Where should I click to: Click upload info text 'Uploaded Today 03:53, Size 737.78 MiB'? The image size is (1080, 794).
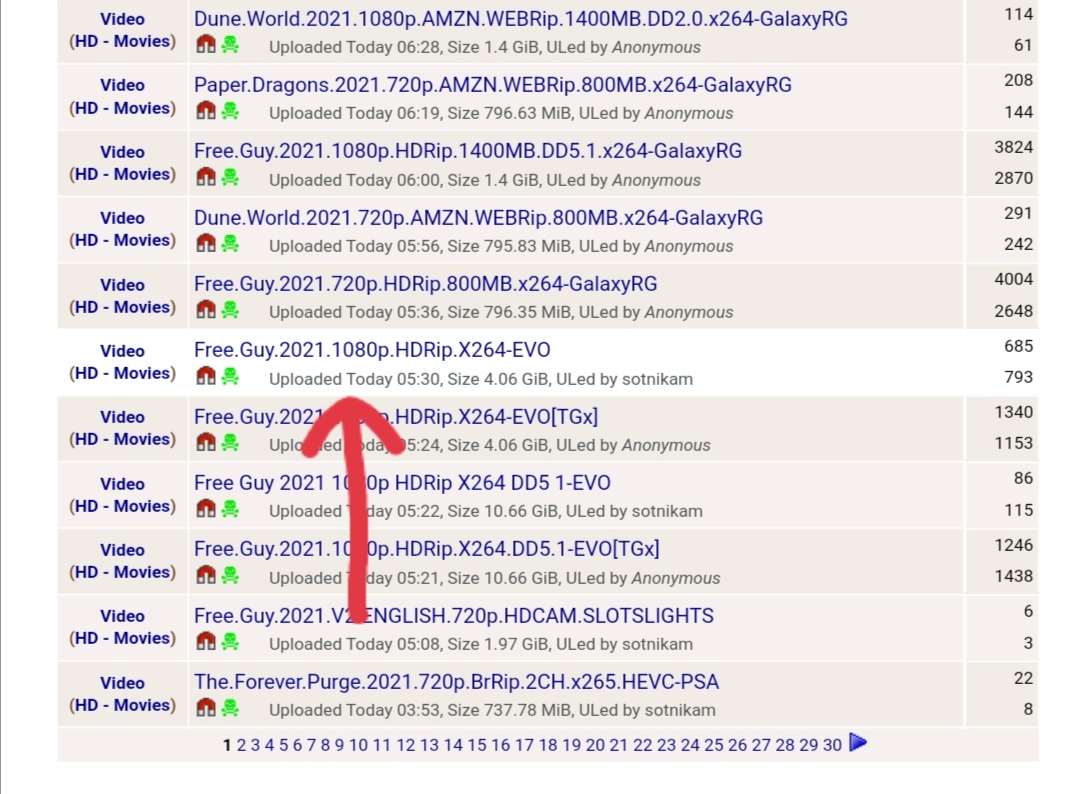pyautogui.click(x=419, y=710)
